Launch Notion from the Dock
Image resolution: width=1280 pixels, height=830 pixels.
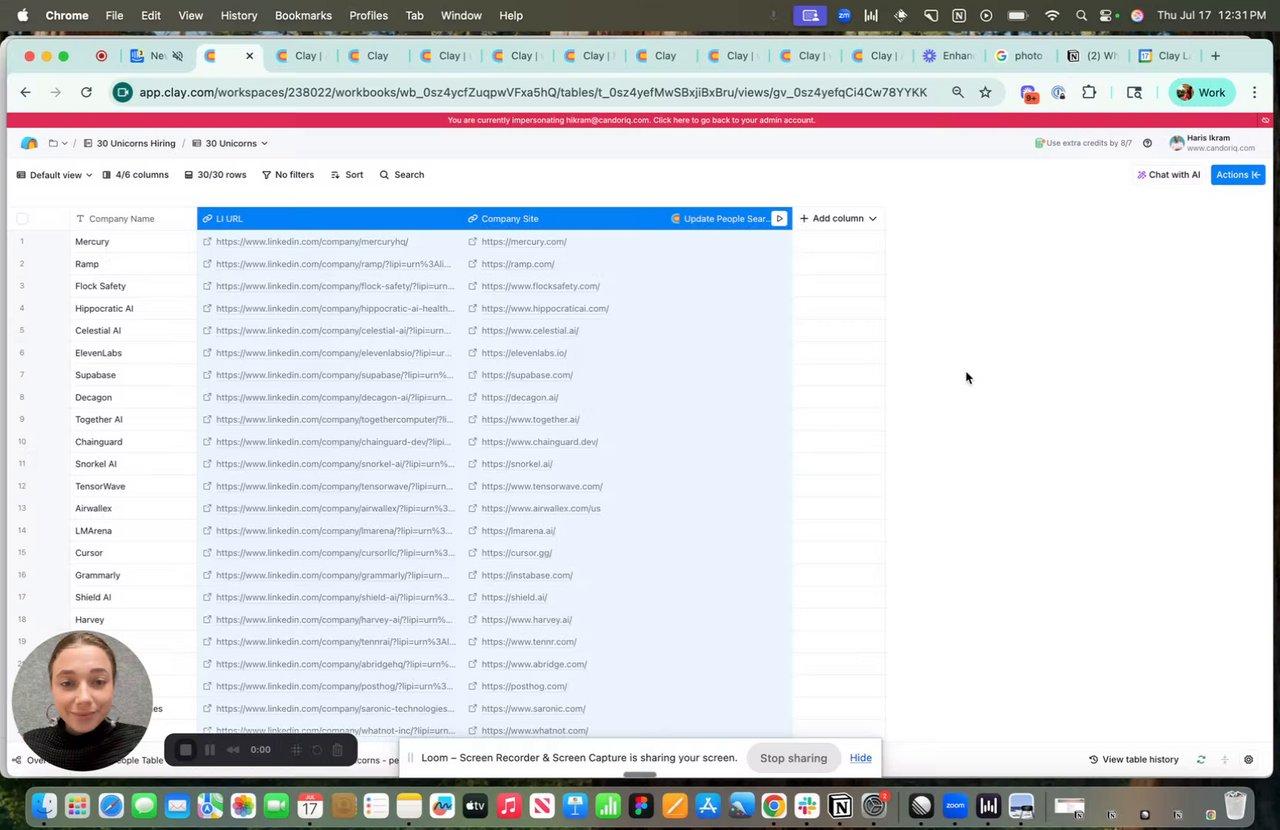840,805
